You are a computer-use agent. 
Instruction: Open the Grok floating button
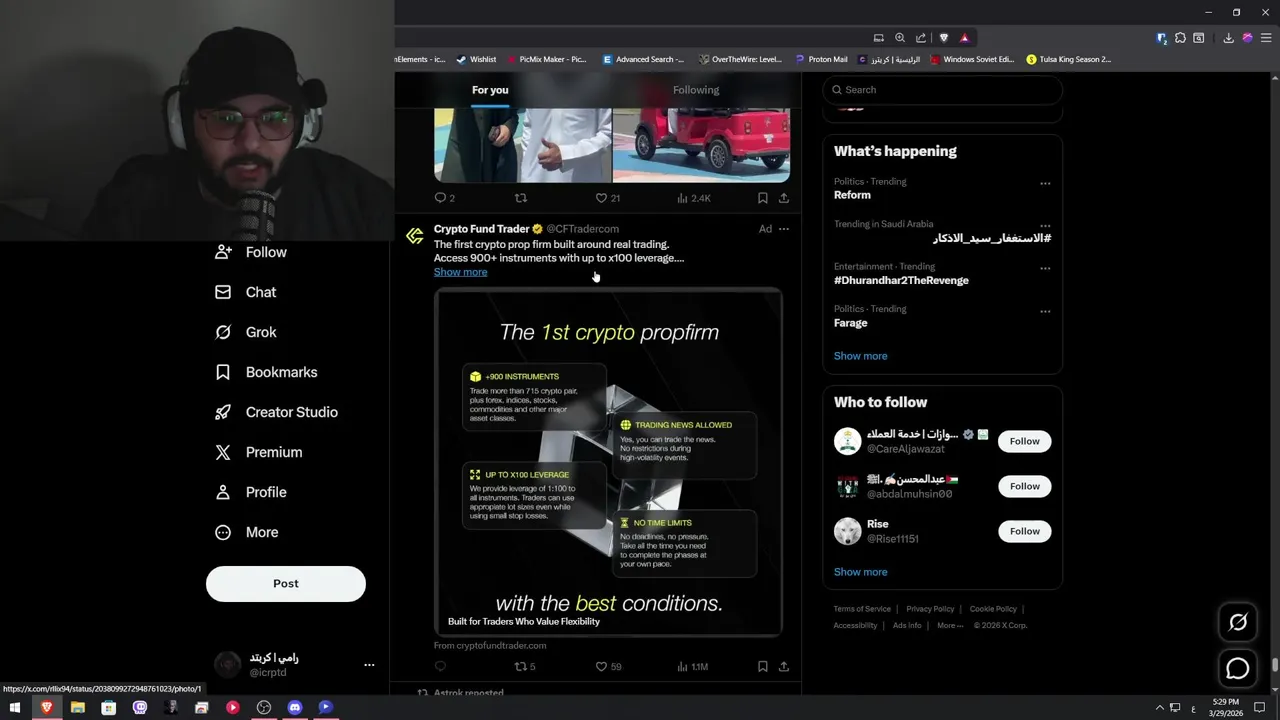1238,622
